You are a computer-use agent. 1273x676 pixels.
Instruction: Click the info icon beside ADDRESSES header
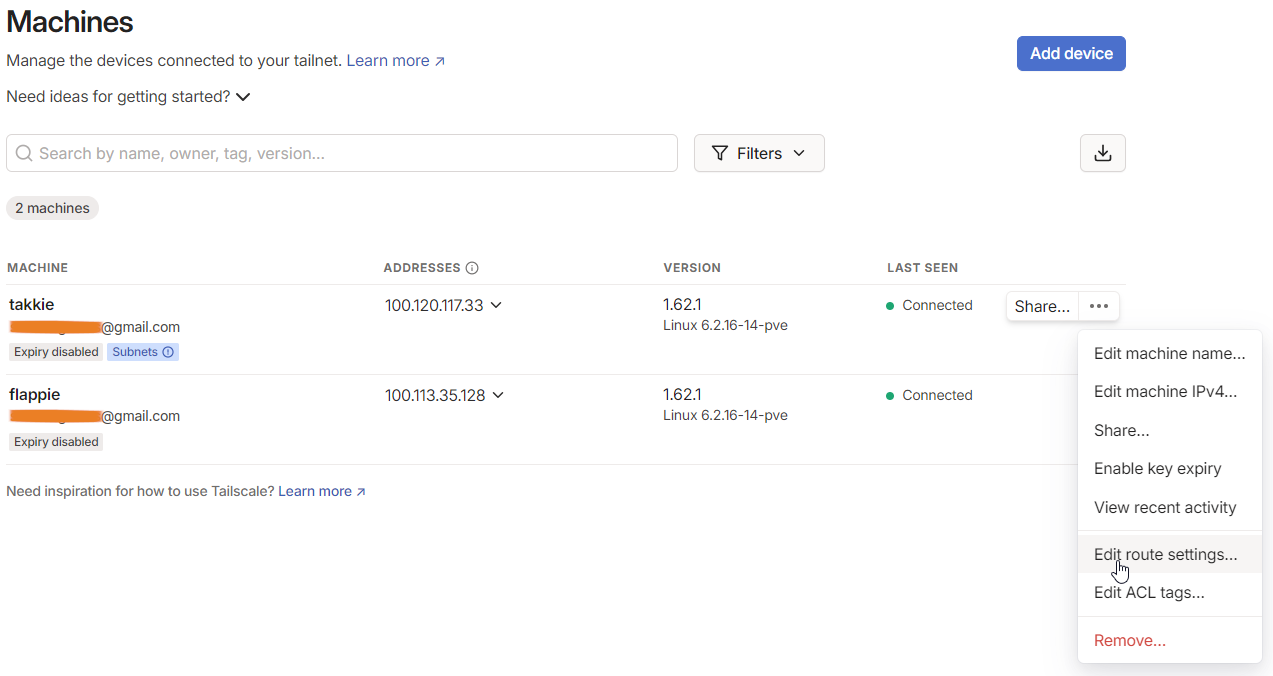pyautogui.click(x=472, y=268)
